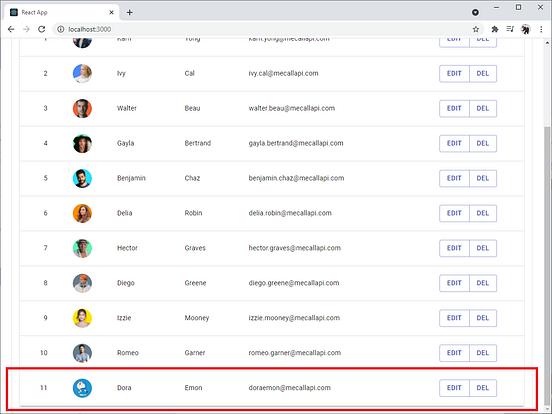Click DEL for Ivy Cal
Image resolution: width=552 pixels, height=414 pixels.
click(483, 74)
